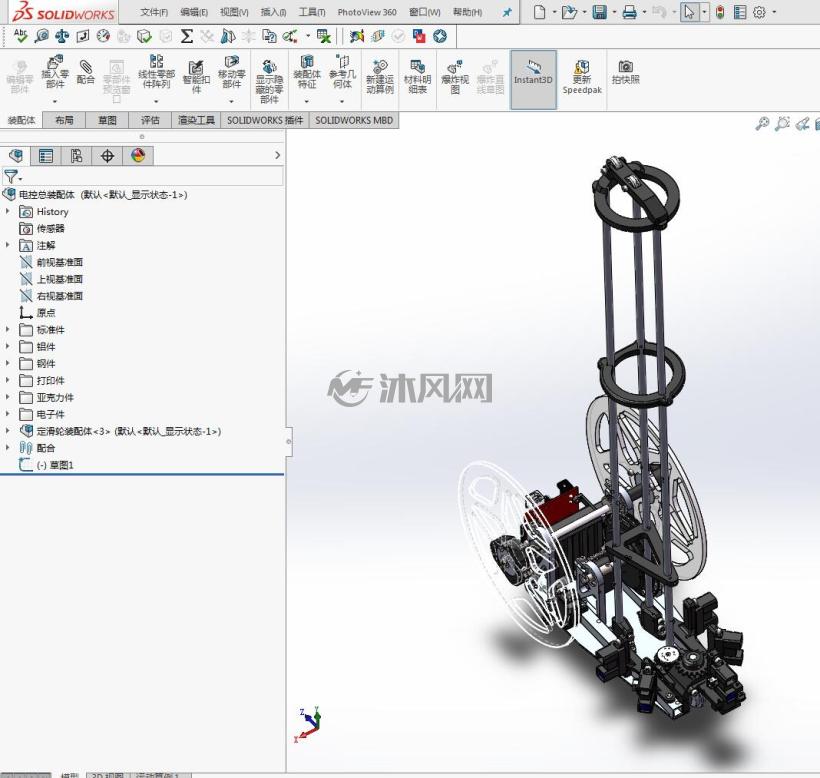Viewport: 820px width, 778px height.
Task: Expand the 标准件 folder in the tree
Action: (7, 329)
